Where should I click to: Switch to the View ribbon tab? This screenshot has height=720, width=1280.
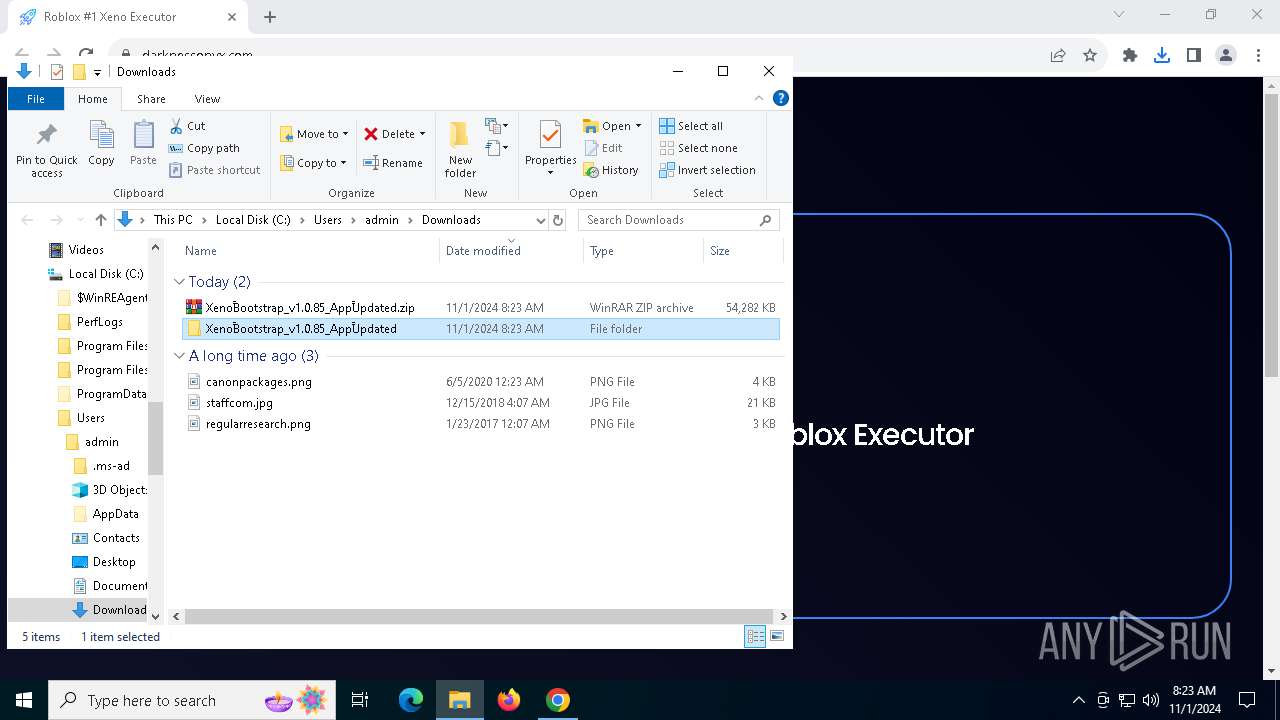coord(207,99)
